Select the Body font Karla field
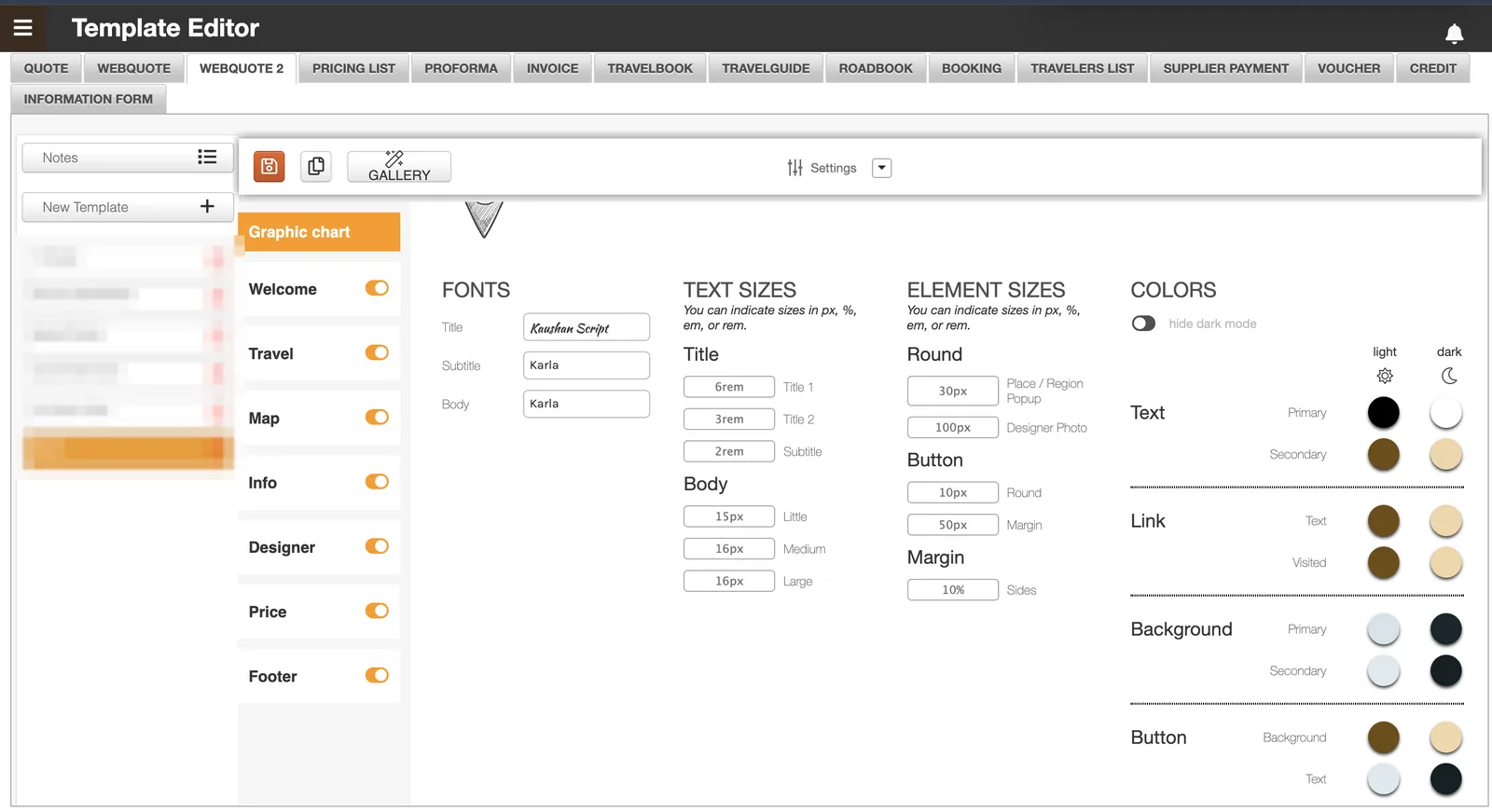This screenshot has height=812, width=1492. click(x=587, y=404)
